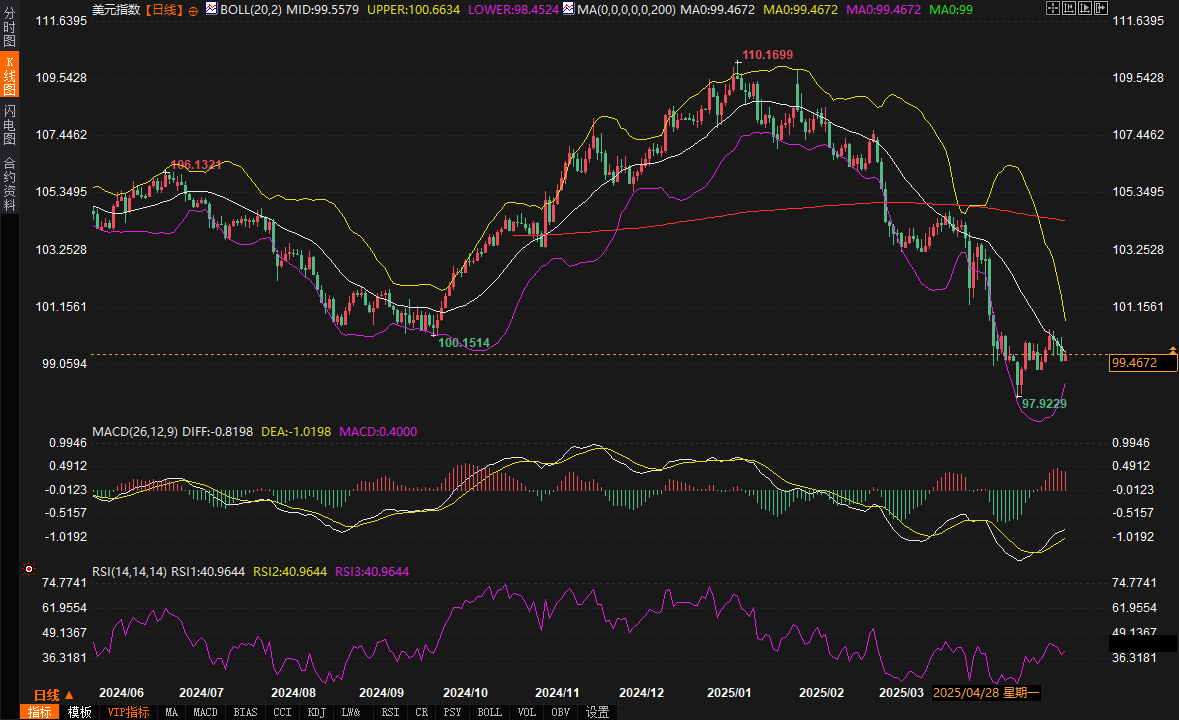Apply the OBV indicator
The image size is (1179, 720).
click(x=560, y=712)
